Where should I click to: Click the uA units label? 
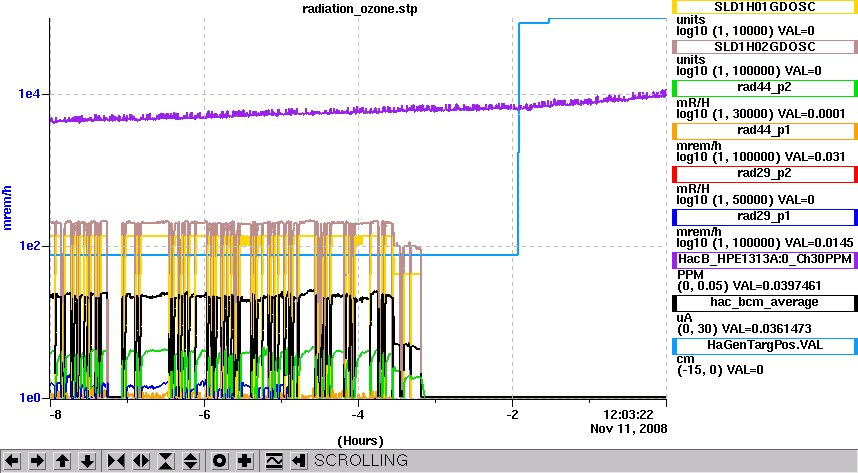[685, 318]
